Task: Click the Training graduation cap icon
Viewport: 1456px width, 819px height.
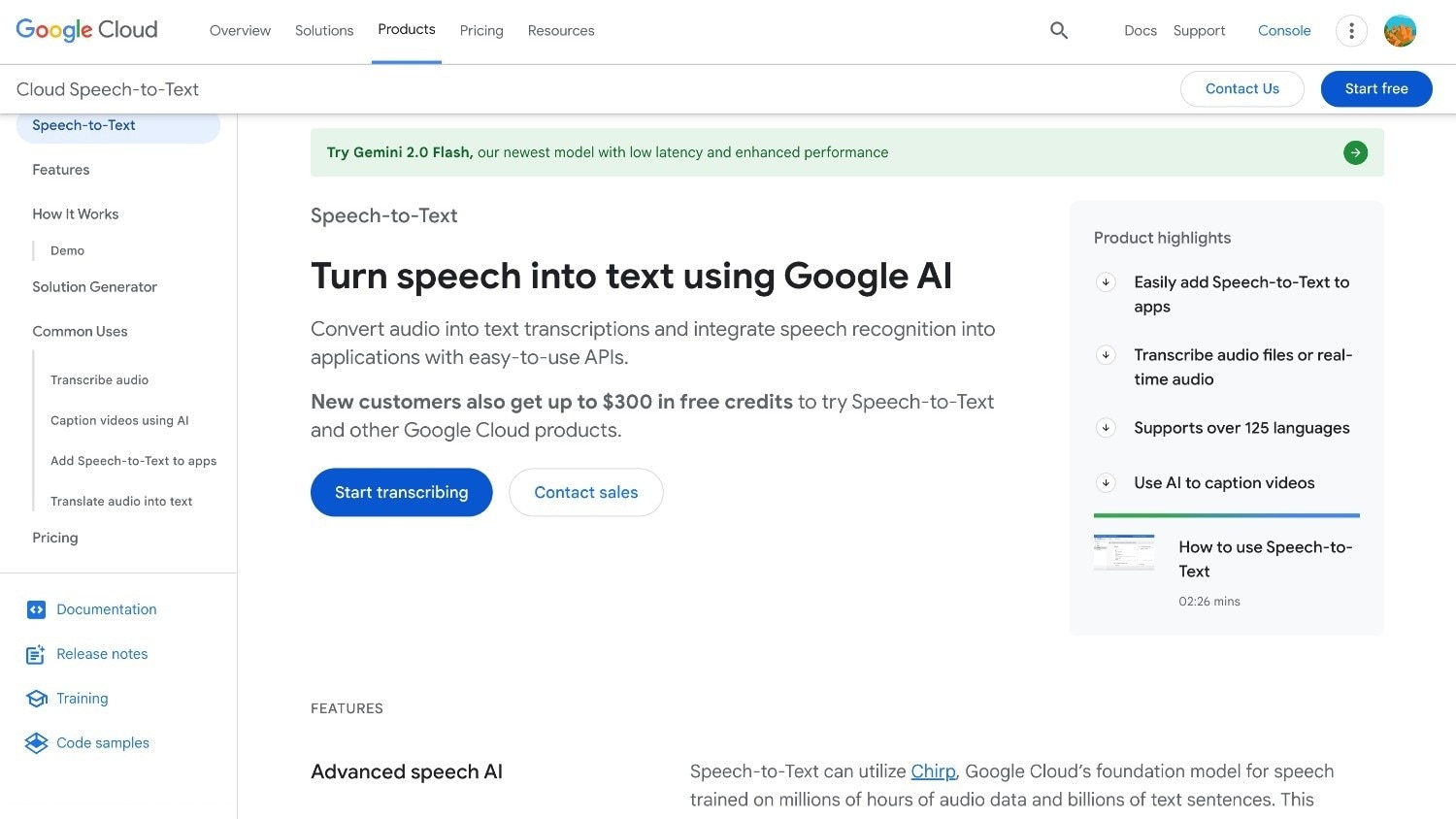Action: (x=37, y=699)
